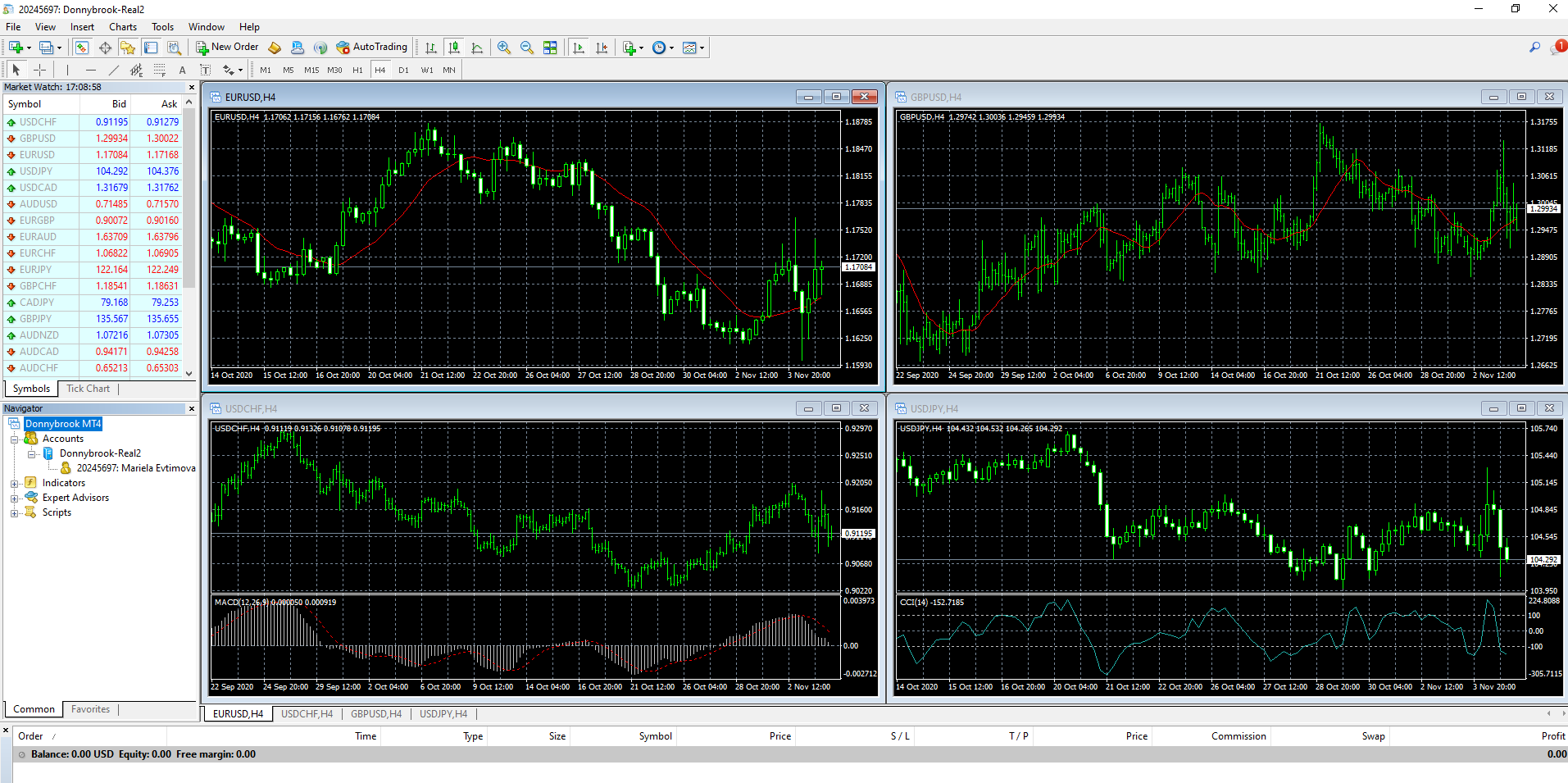Select the cursor arrow tool
The height and width of the screenshot is (783, 1568).
[16, 70]
